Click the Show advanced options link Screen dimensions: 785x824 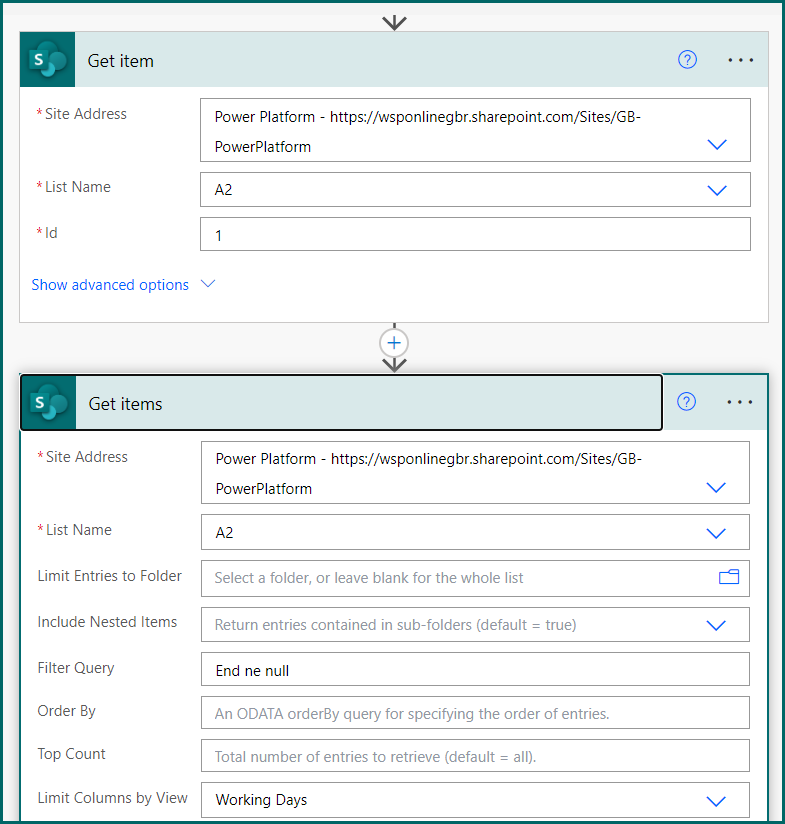(110, 285)
